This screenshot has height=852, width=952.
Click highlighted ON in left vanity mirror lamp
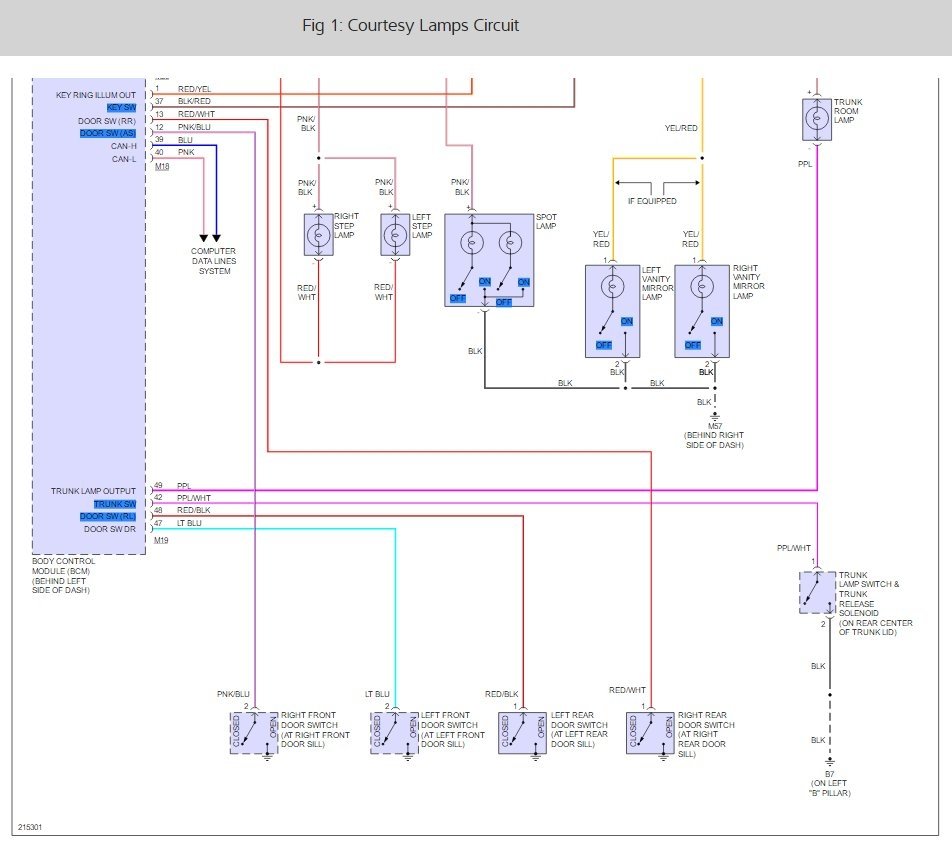627,321
